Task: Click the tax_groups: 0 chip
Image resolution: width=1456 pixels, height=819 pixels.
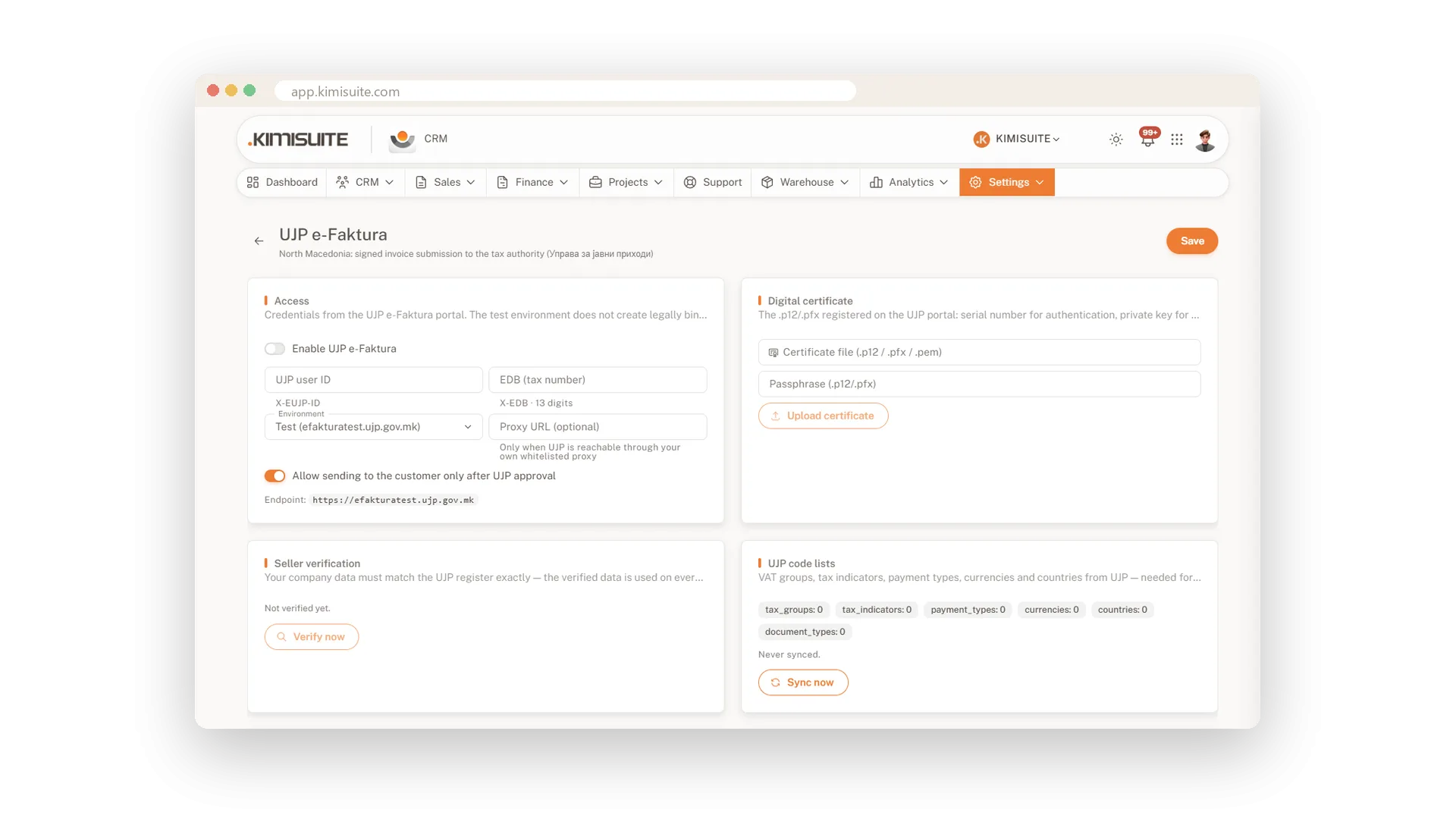Action: [x=794, y=610]
